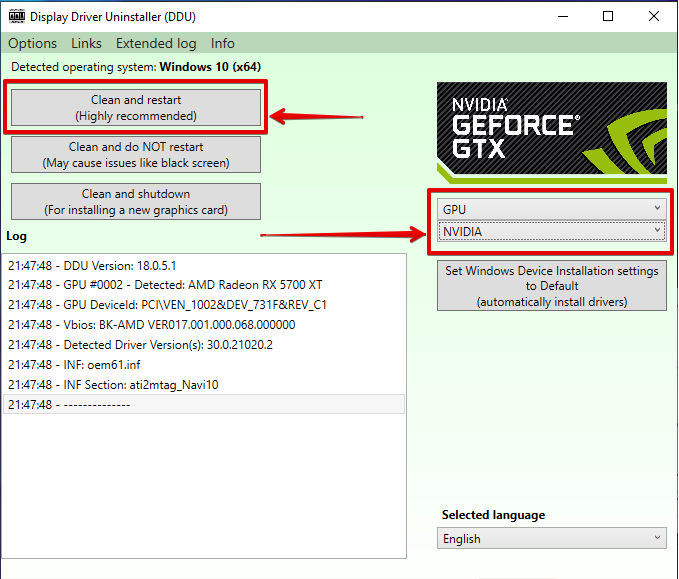Select the INF: oem61.inf log line
Screen dimensions: 679x579
(x=75, y=365)
